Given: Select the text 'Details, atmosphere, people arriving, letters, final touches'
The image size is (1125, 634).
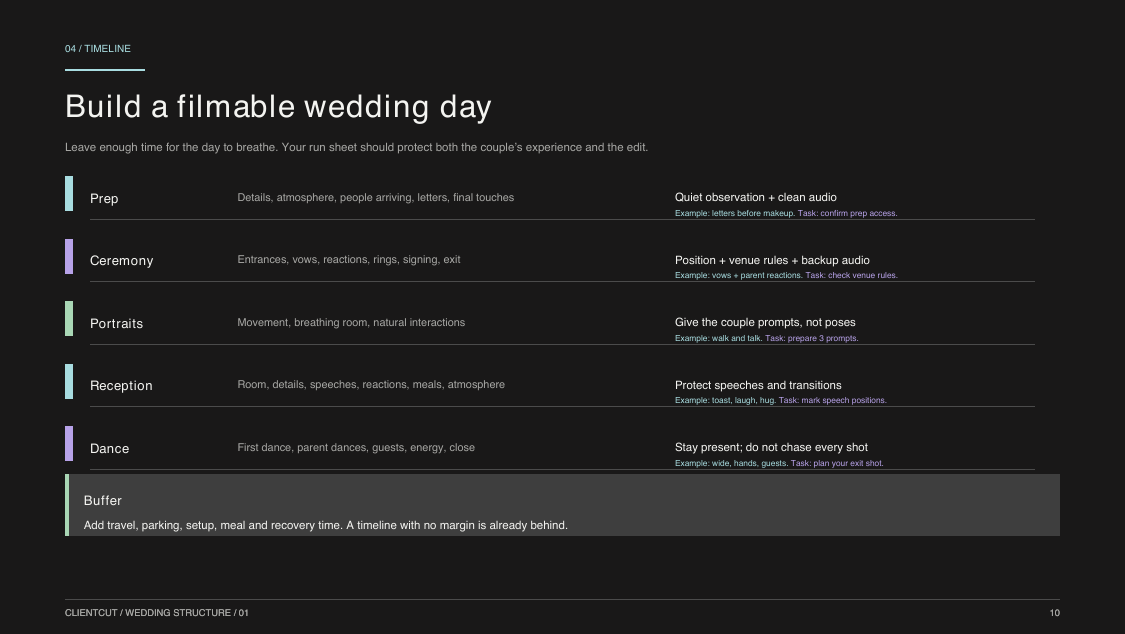Looking at the screenshot, I should tap(375, 197).
